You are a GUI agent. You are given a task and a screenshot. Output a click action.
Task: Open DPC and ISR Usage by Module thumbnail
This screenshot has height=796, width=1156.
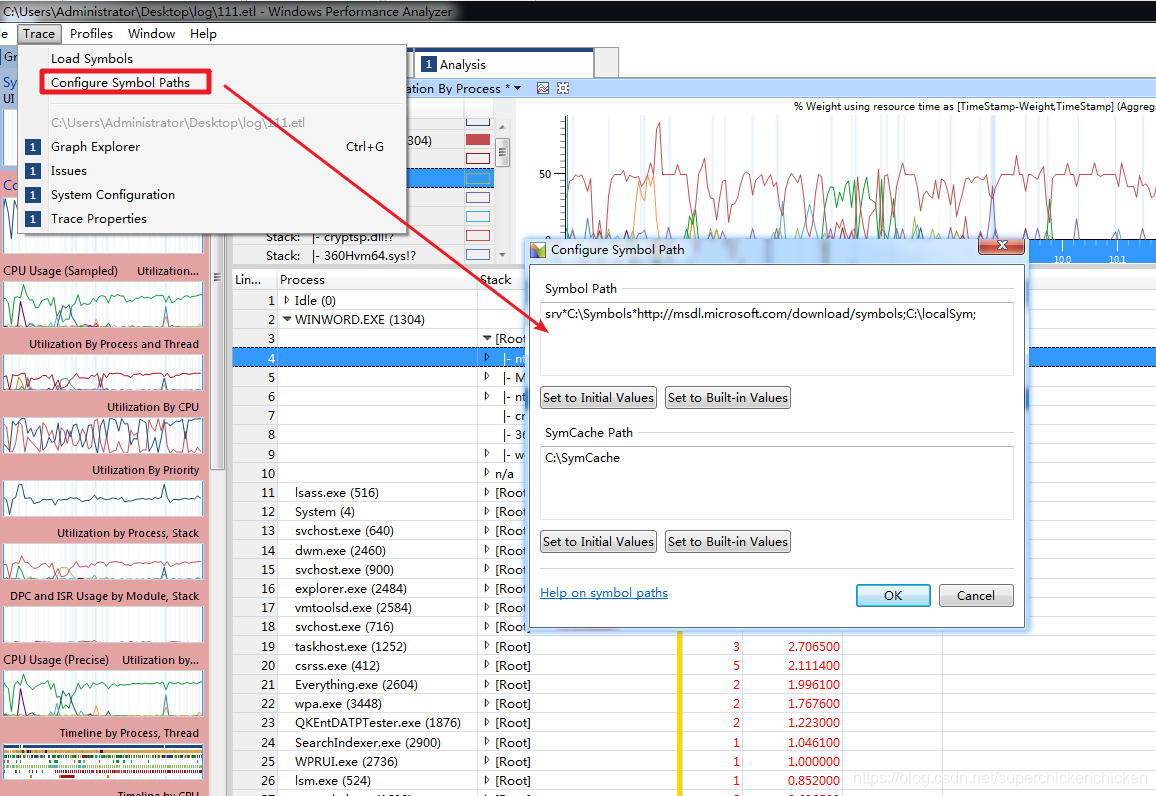click(x=103, y=624)
